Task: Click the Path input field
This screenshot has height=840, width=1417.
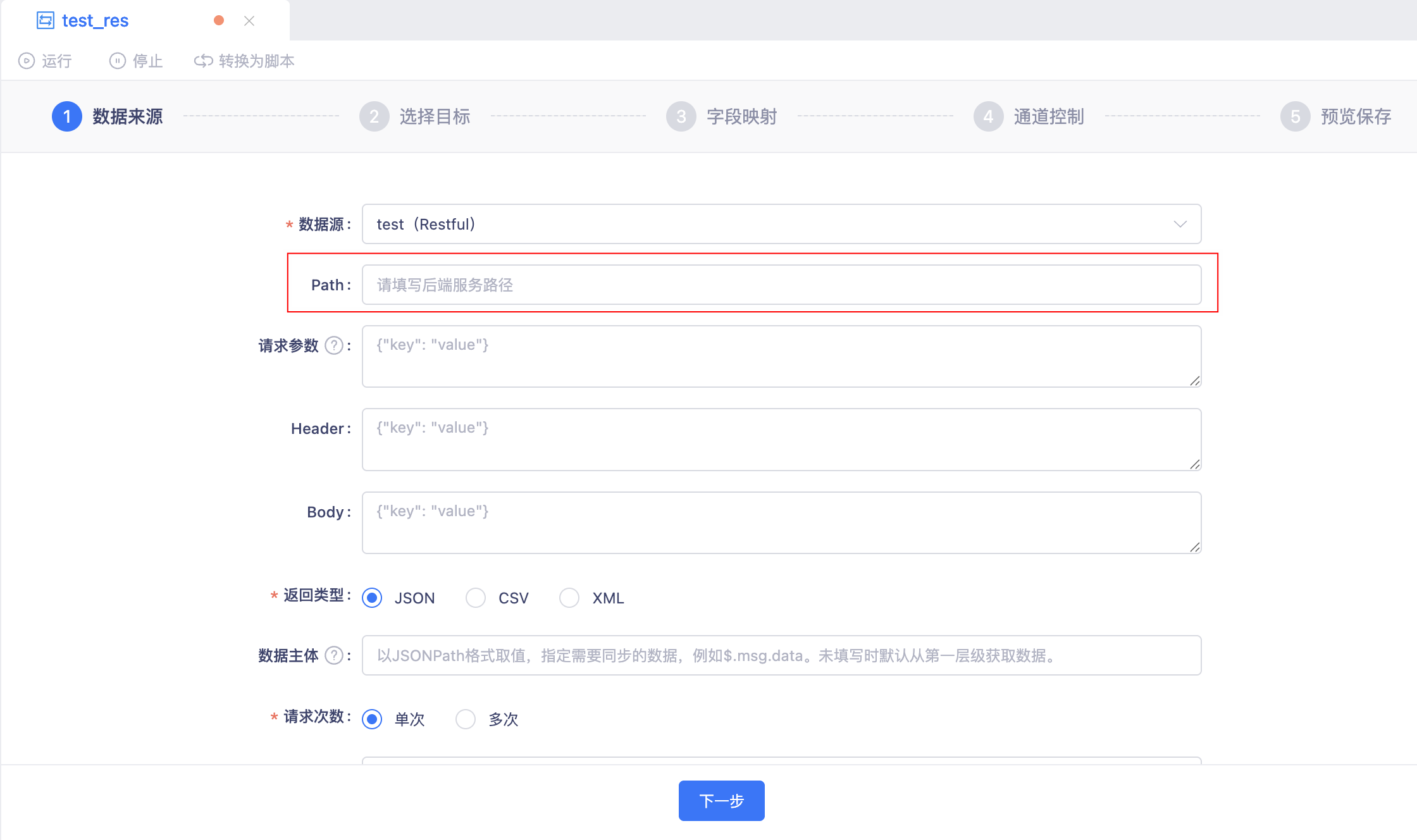Action: point(781,285)
